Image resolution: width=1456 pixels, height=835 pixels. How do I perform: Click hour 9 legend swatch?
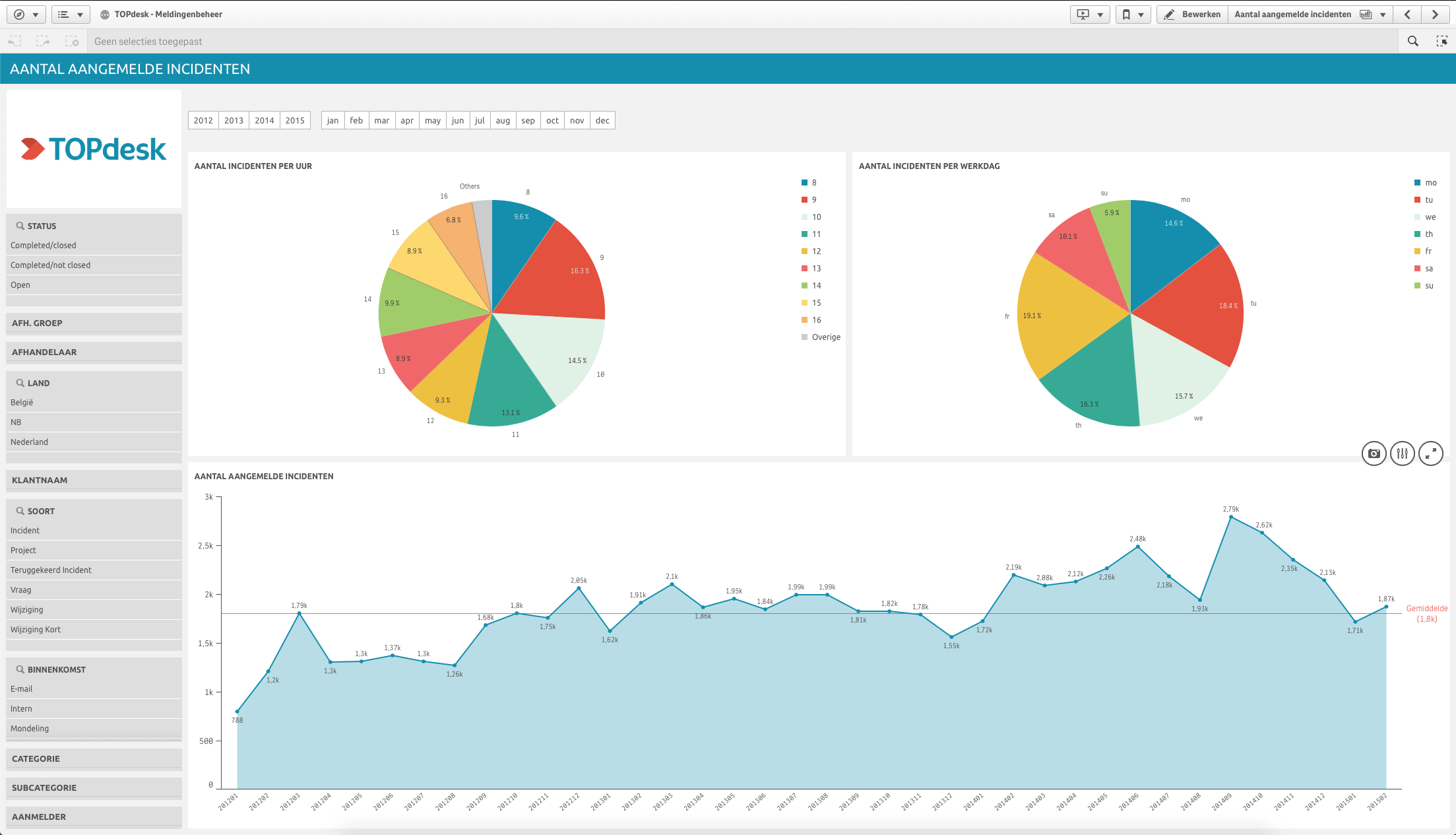point(804,199)
